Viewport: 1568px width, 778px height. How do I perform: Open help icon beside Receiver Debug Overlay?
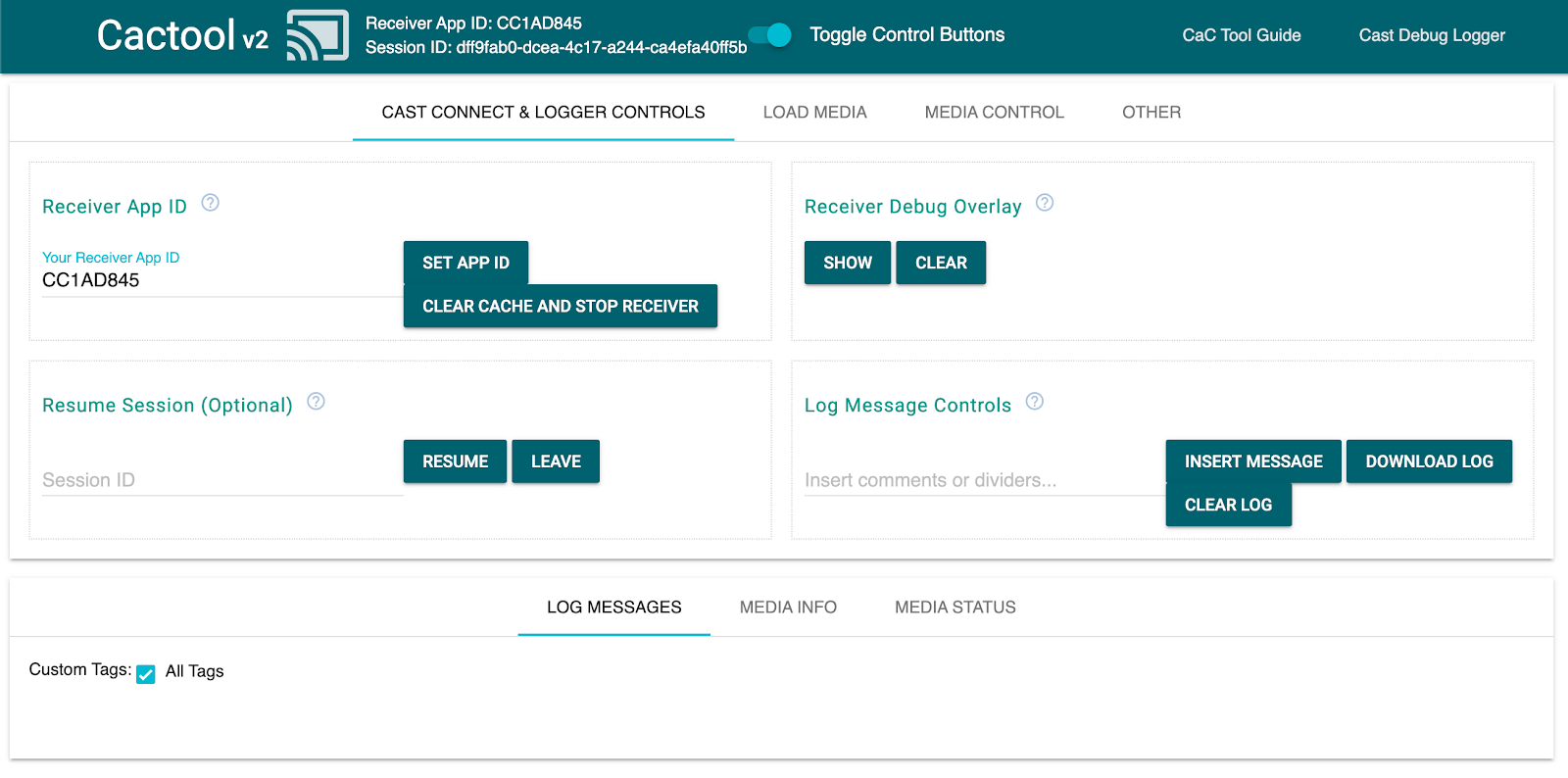(1045, 203)
